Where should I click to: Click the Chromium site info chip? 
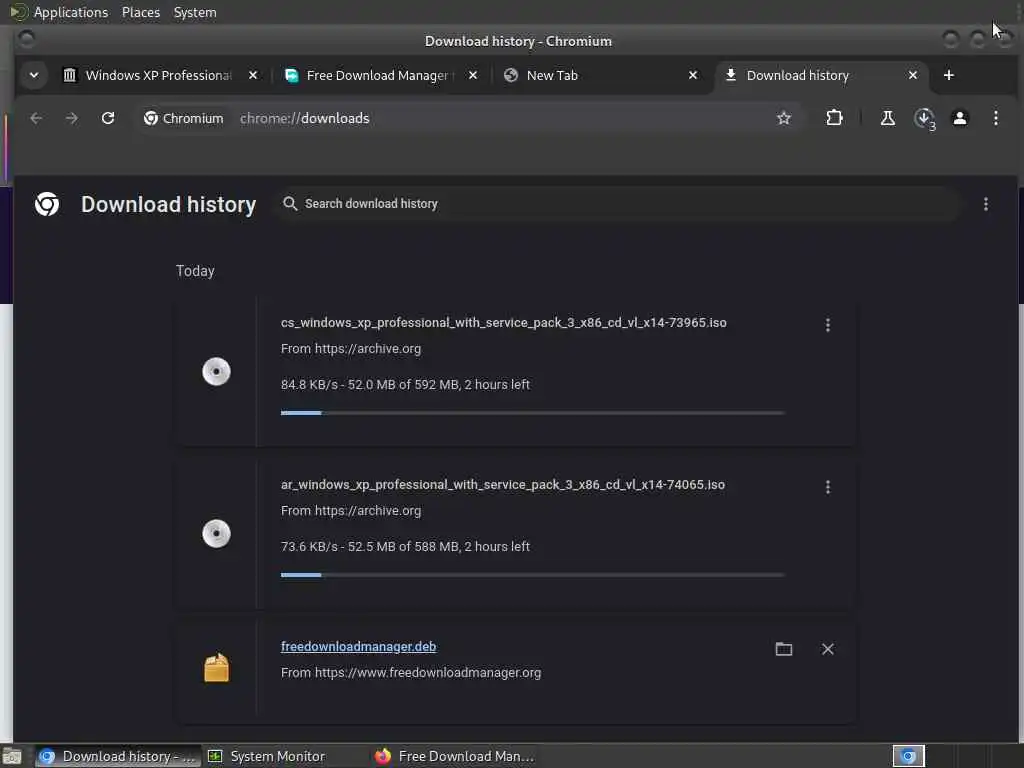pos(184,118)
